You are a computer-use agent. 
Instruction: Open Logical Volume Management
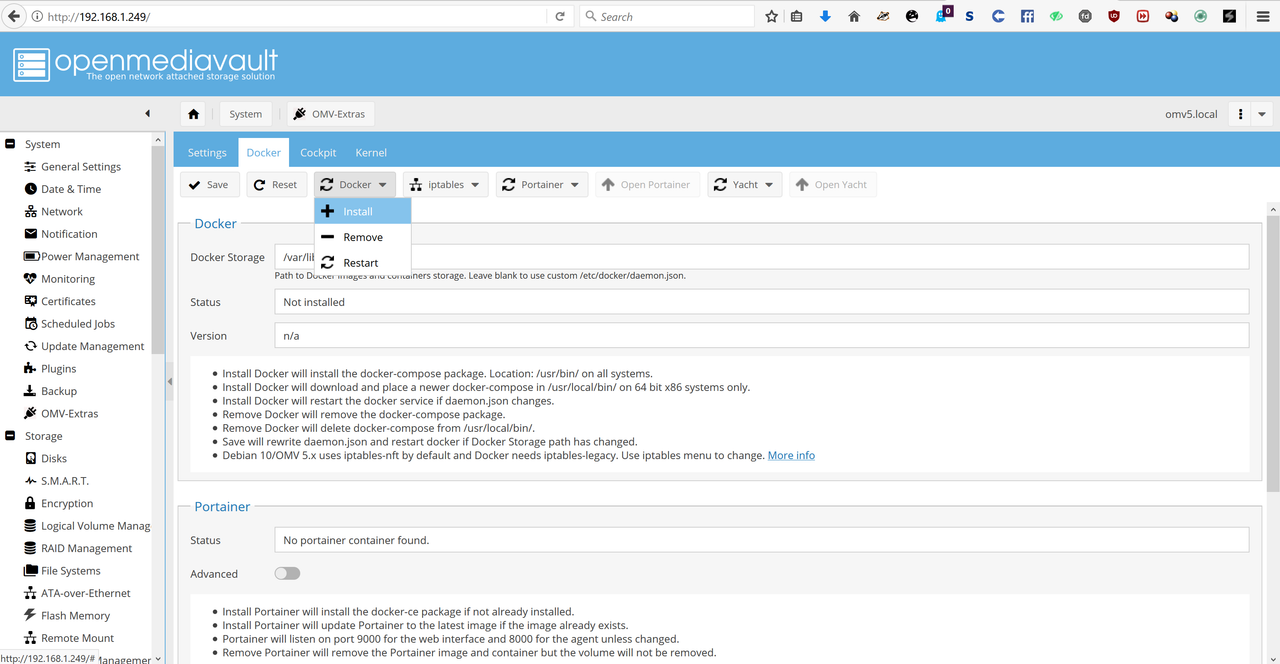(87, 526)
